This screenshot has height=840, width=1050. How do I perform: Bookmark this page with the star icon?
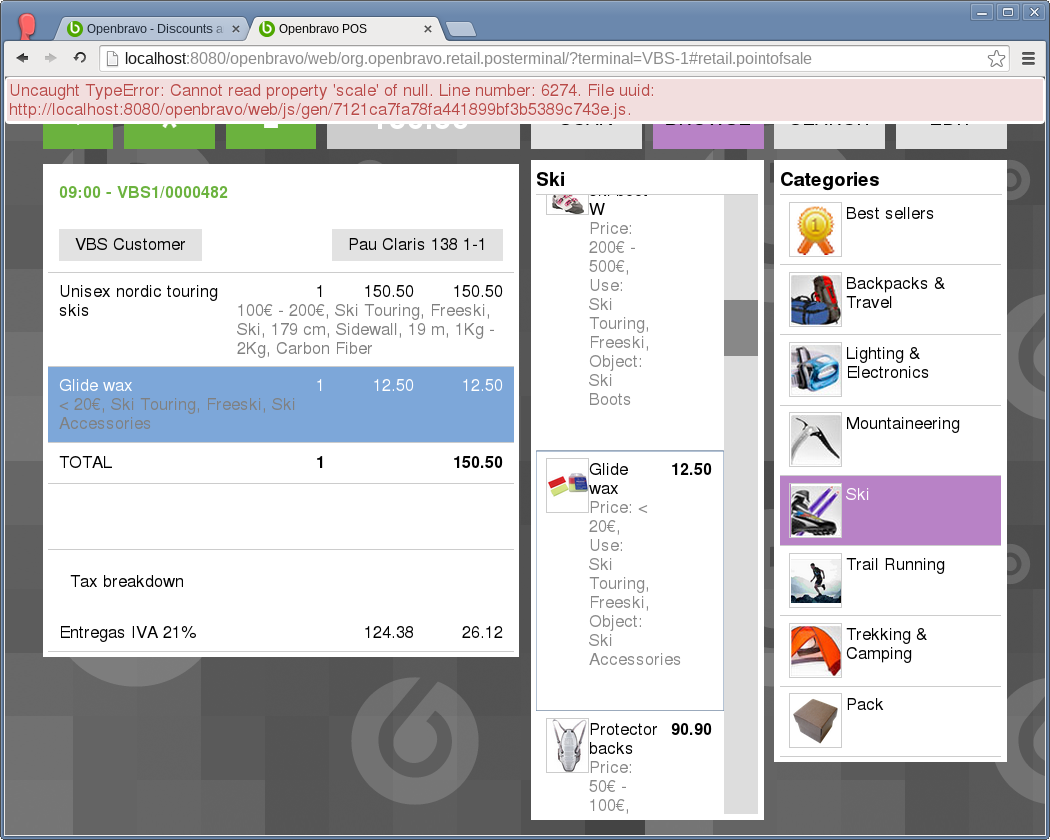(x=996, y=59)
